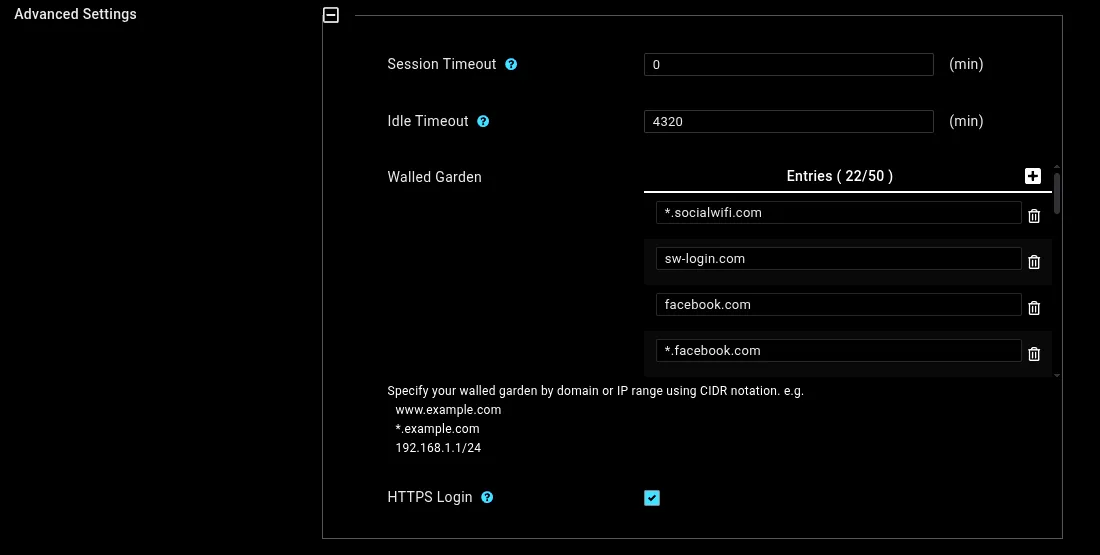Remove the facebook.com entry

coord(1034,308)
